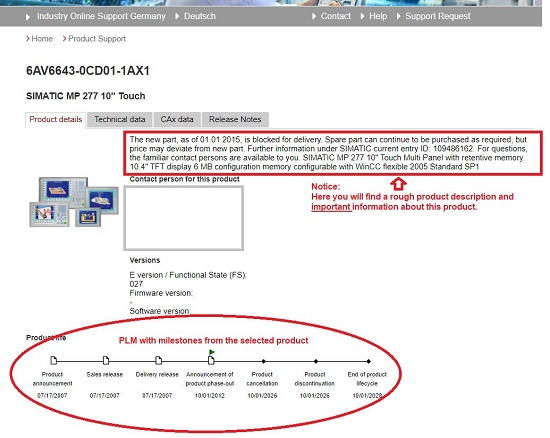Screen dimensions: 550x438
Task: Click the SIMATIC MP 277 10" Touch title
Action: pos(86,96)
